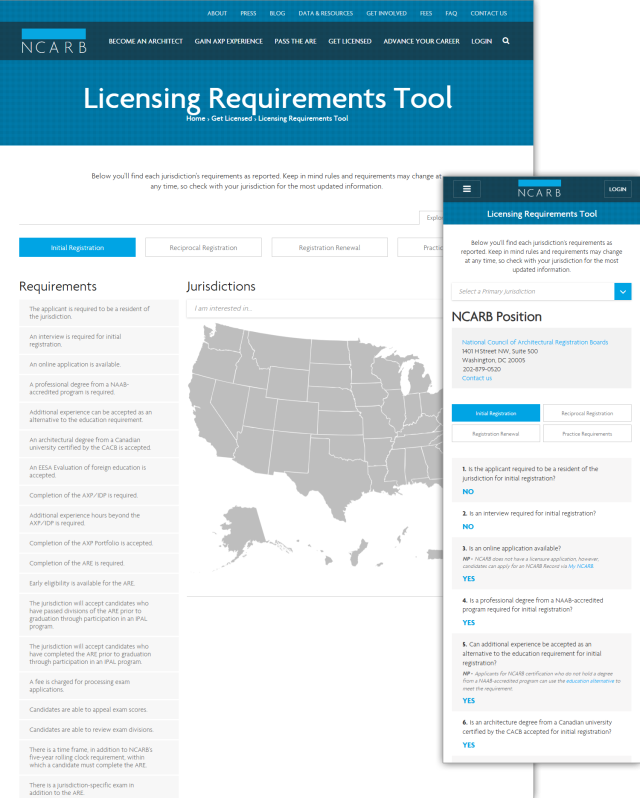Select the mobile Registration Renewal tab
Viewport: 640px width, 798px height.
point(496,433)
